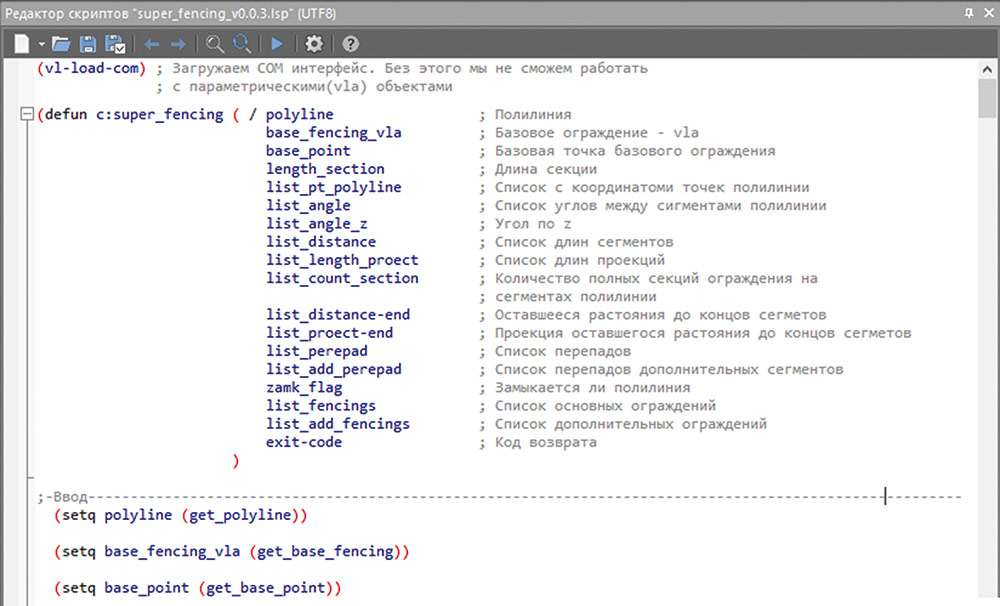Click the zamk_flag variable
This screenshot has width=1000, height=606.
[x=304, y=387]
